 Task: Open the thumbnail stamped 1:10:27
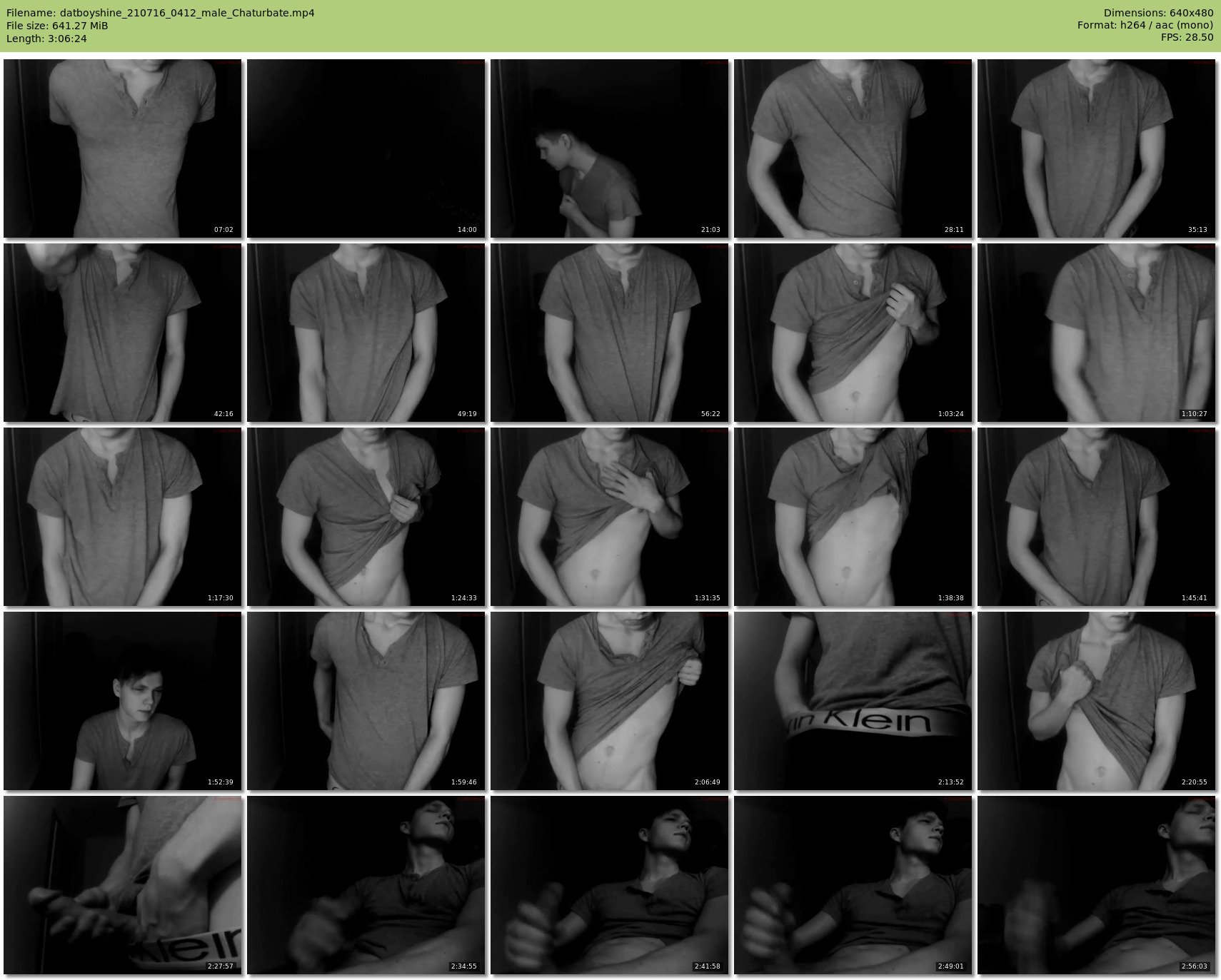[x=1097, y=333]
